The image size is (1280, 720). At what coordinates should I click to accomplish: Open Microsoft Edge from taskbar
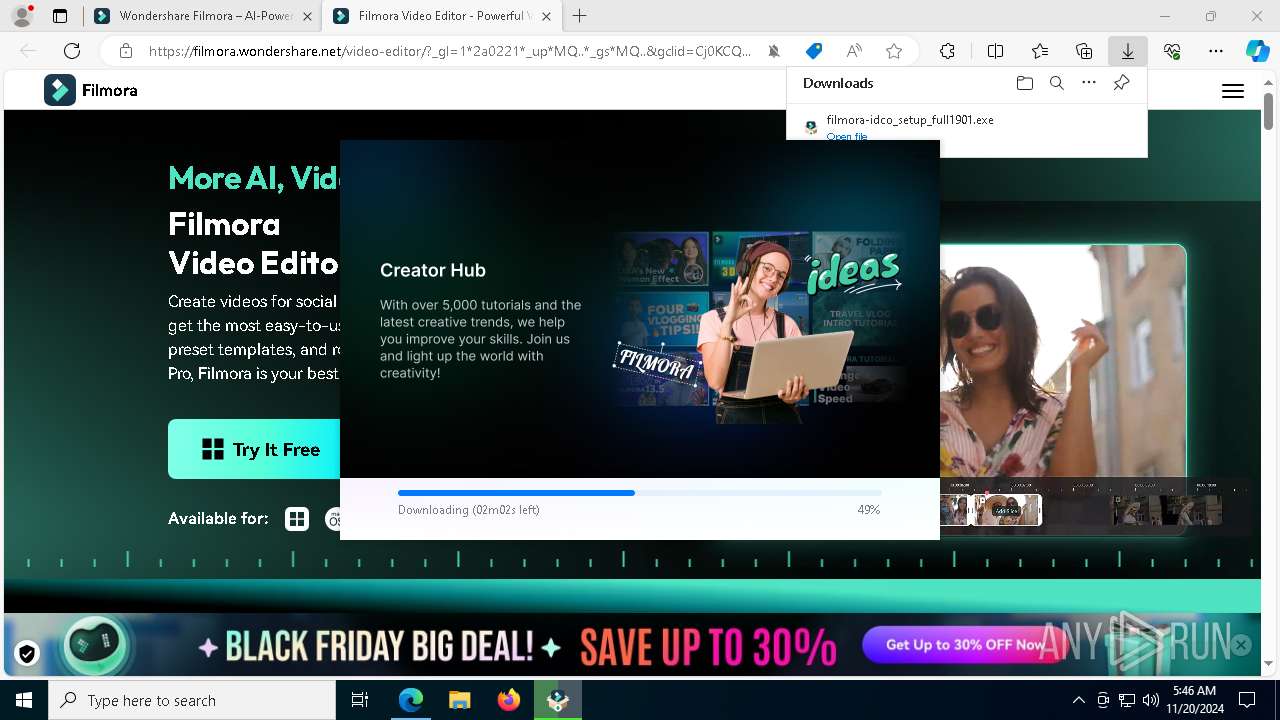pyautogui.click(x=411, y=700)
